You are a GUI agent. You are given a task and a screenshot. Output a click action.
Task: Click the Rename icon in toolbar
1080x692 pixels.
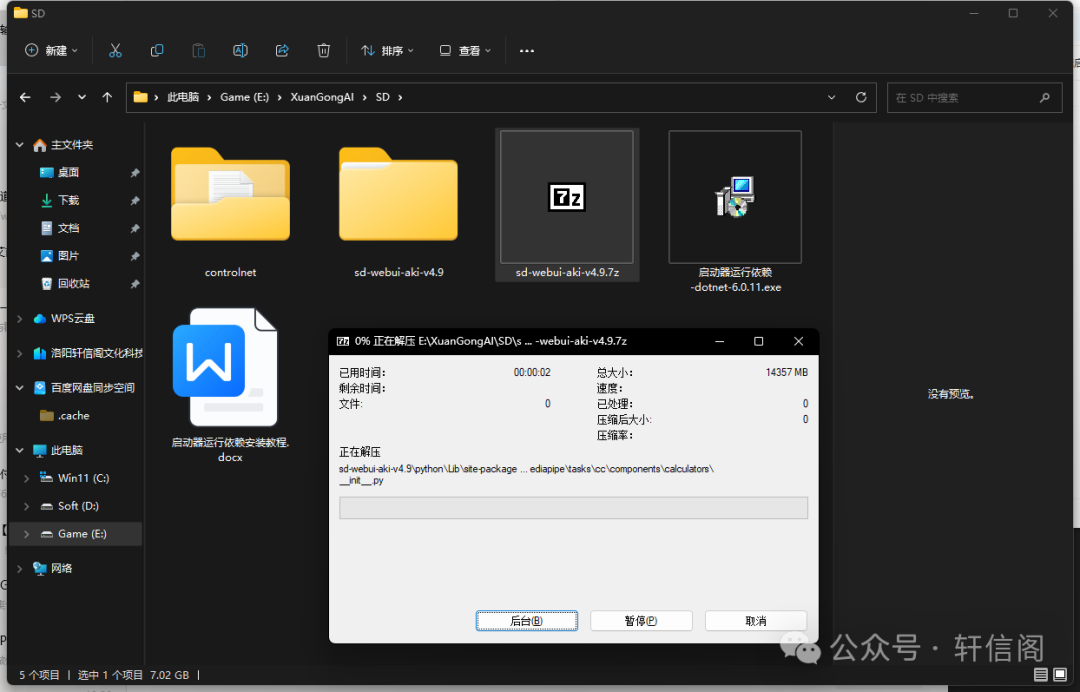click(240, 50)
